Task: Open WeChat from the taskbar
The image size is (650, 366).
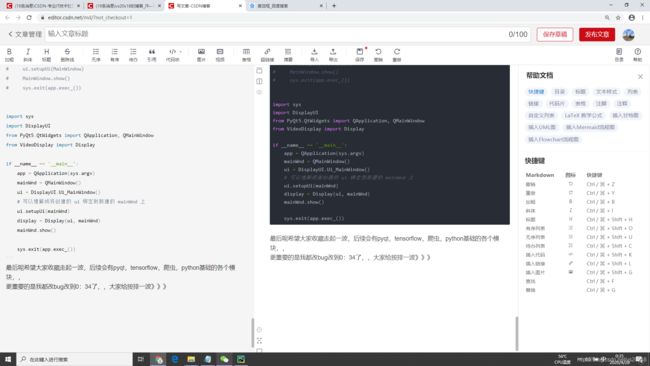Action: pyautogui.click(x=224, y=359)
